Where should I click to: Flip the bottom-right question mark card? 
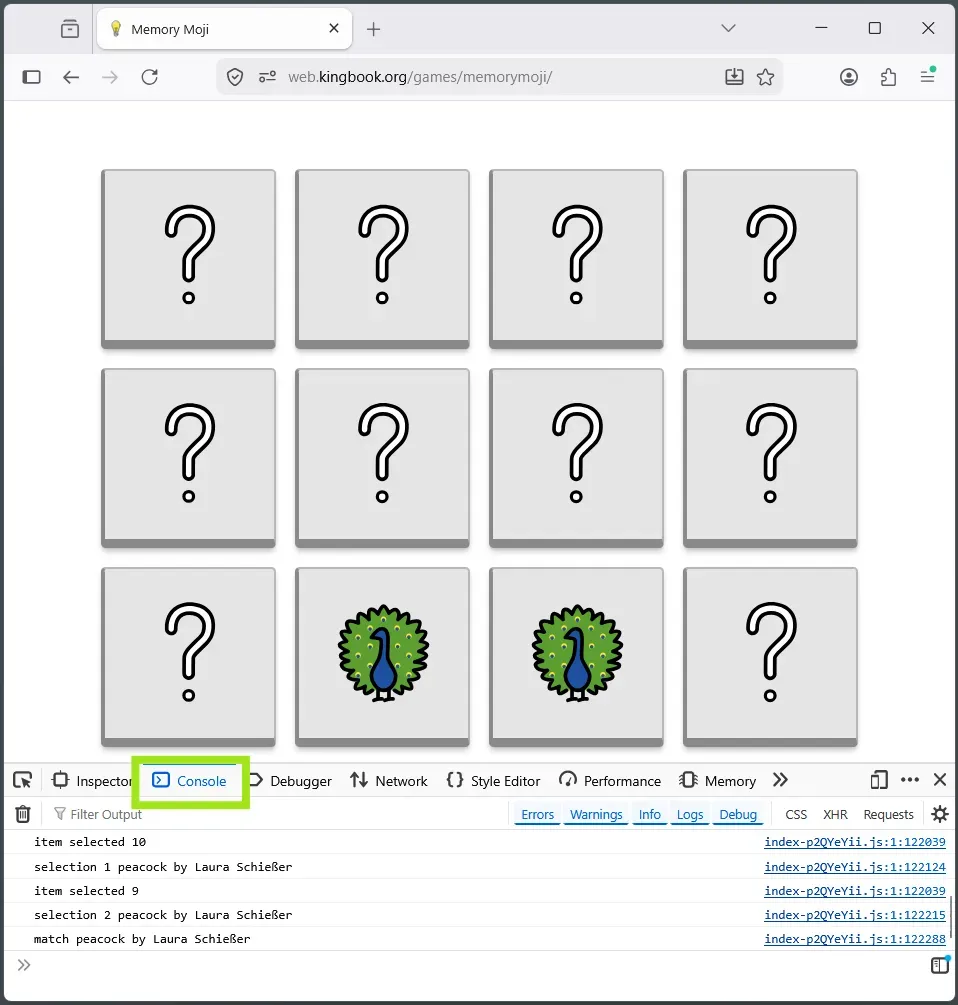(x=770, y=656)
